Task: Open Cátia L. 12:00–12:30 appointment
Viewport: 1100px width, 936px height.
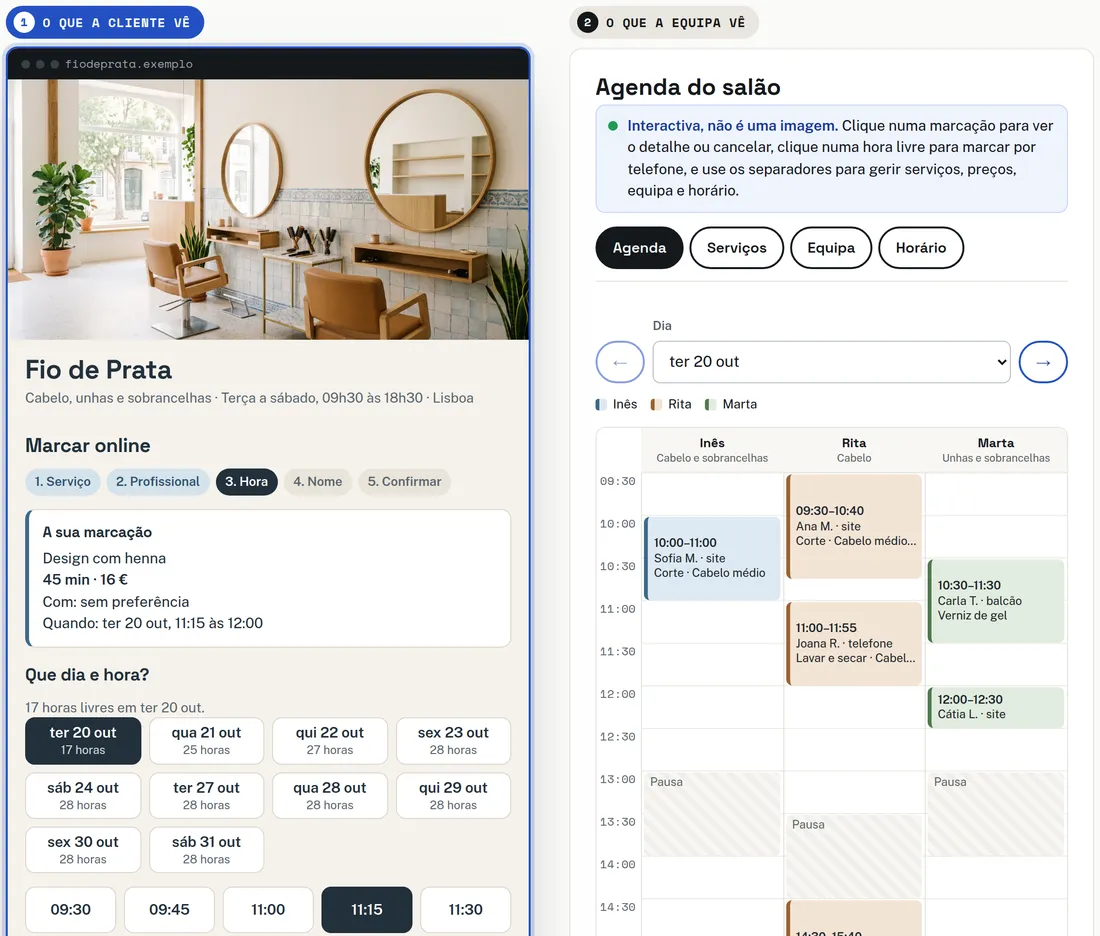Action: [x=996, y=707]
